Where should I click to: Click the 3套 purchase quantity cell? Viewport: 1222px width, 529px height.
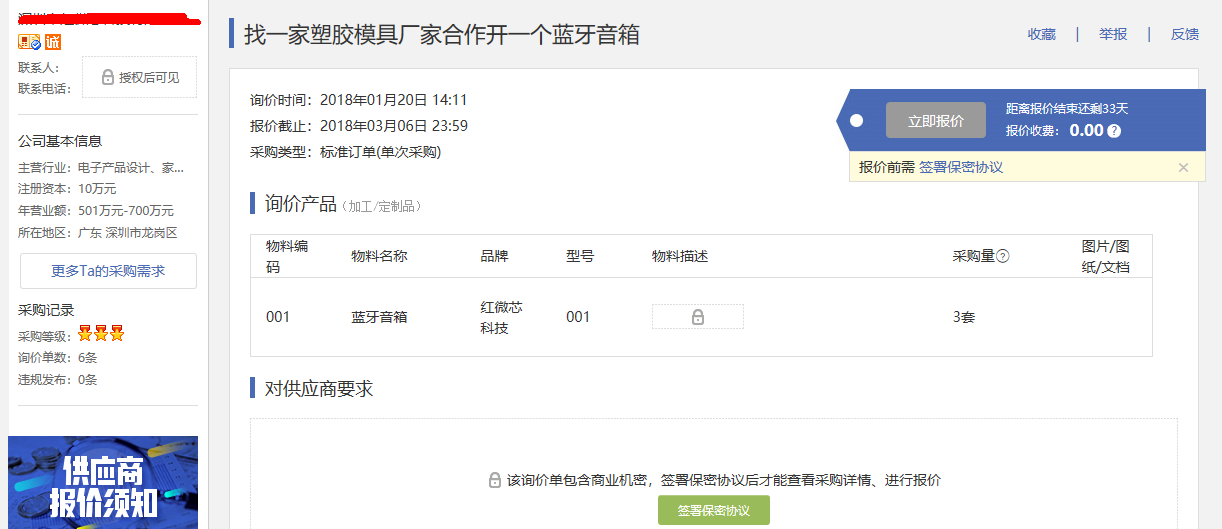click(964, 317)
